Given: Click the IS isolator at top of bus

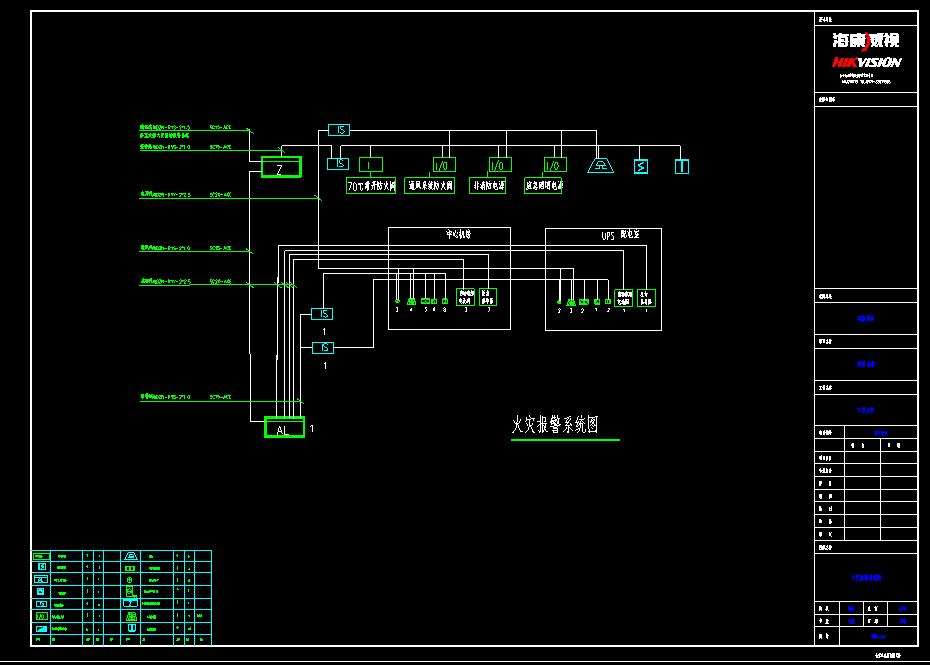Looking at the screenshot, I should click(339, 130).
